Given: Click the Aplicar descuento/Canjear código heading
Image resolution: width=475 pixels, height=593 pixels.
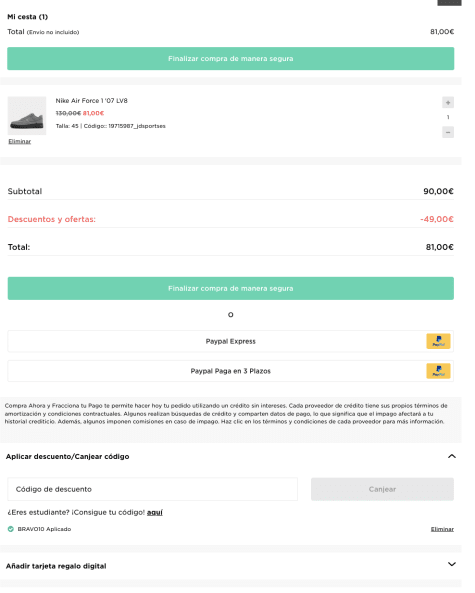Looking at the screenshot, I should tap(67, 456).
